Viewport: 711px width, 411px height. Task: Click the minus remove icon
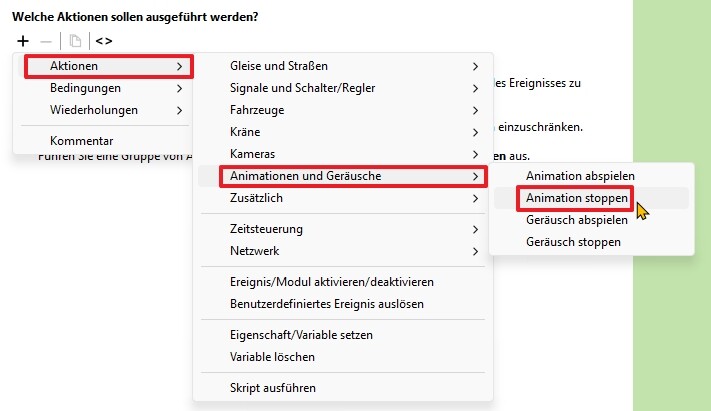(45, 41)
